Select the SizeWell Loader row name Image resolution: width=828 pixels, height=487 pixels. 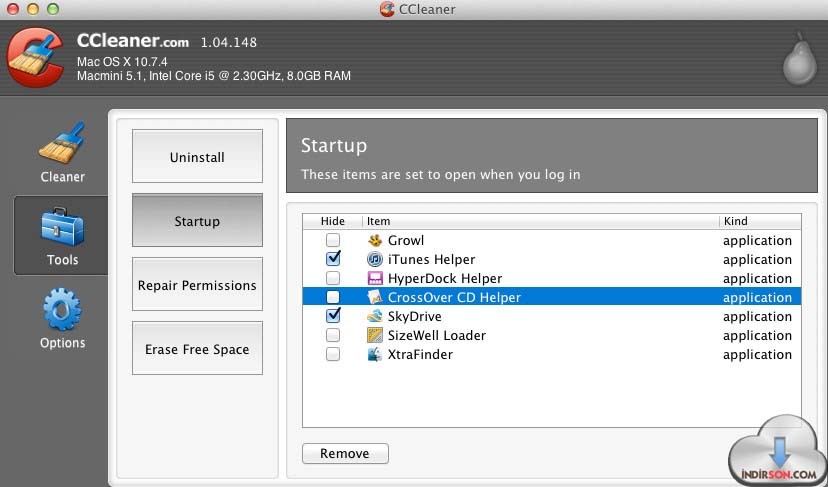(437, 335)
